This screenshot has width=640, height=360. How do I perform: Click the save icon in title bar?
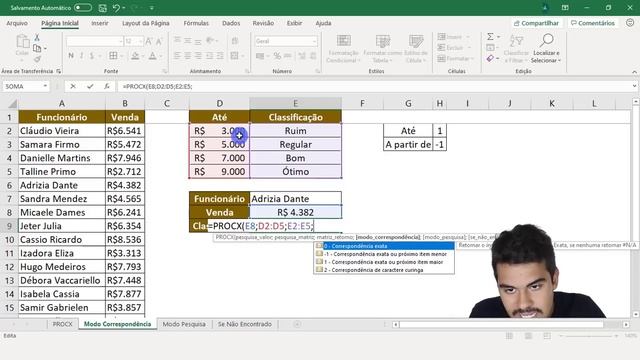coord(102,8)
